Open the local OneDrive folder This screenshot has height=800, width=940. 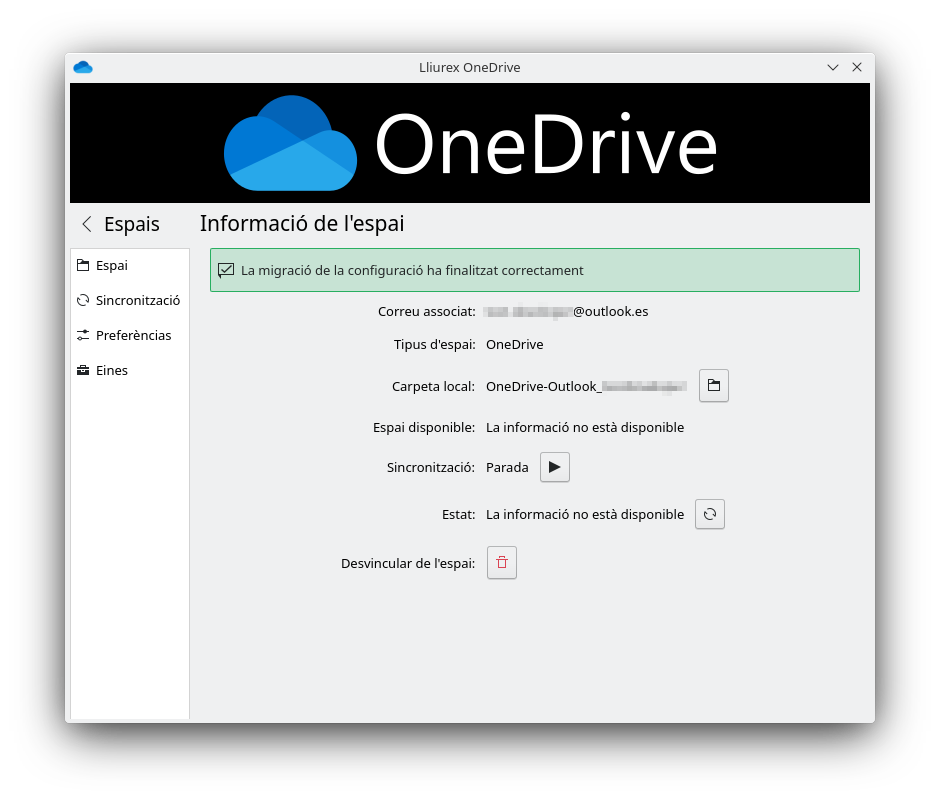tap(713, 386)
